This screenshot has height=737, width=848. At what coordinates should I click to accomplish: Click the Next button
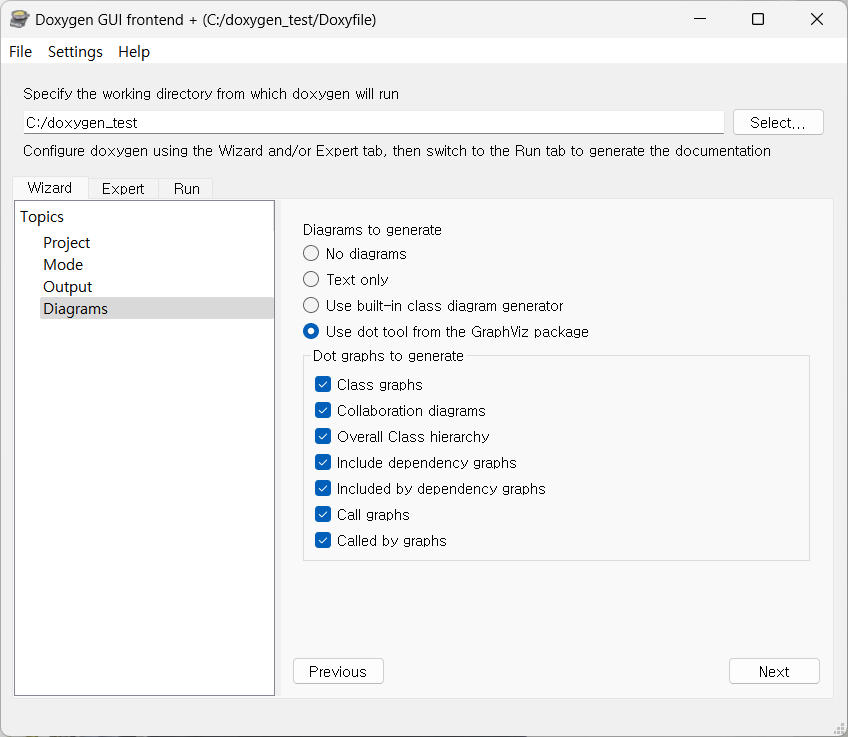coord(774,671)
